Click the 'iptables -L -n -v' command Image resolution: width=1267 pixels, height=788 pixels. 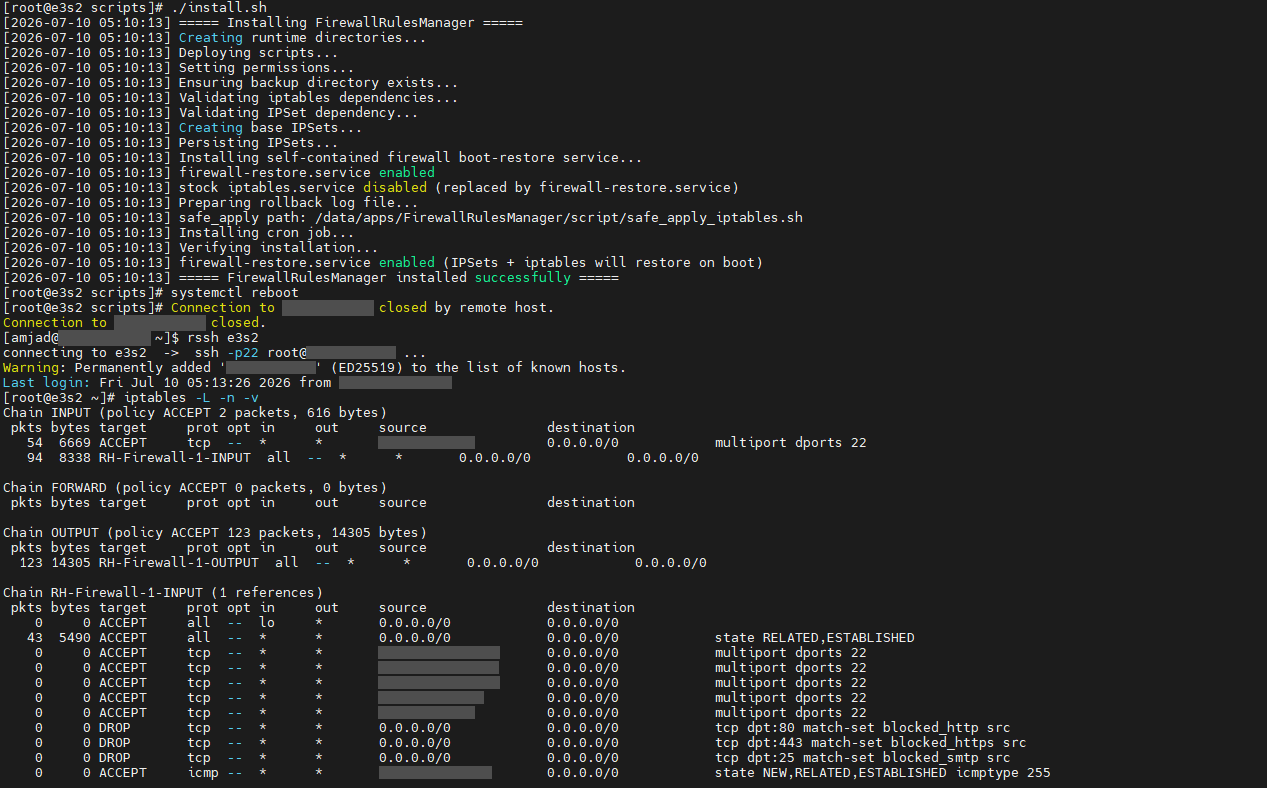191,397
